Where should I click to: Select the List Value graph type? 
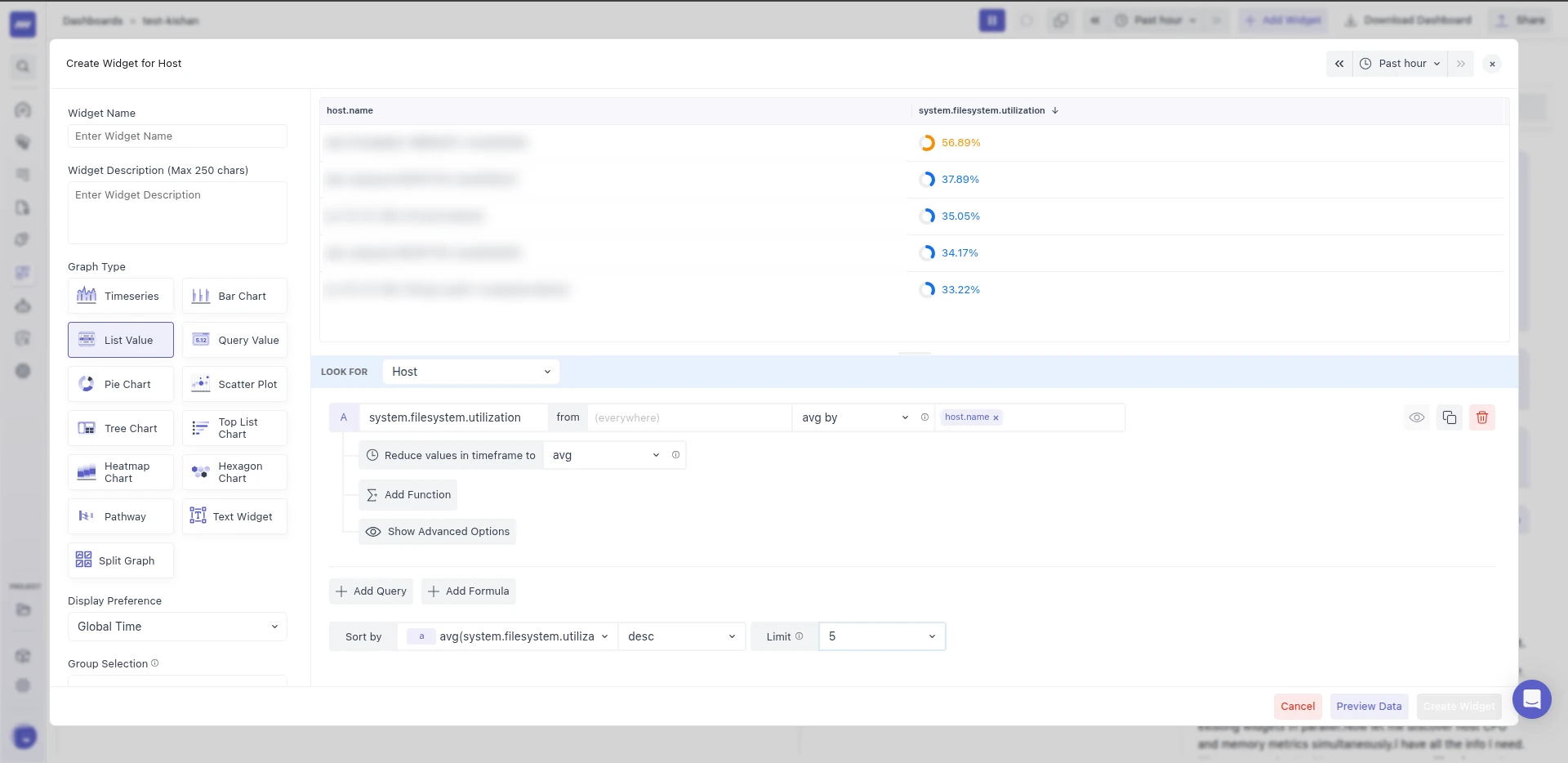coord(121,340)
